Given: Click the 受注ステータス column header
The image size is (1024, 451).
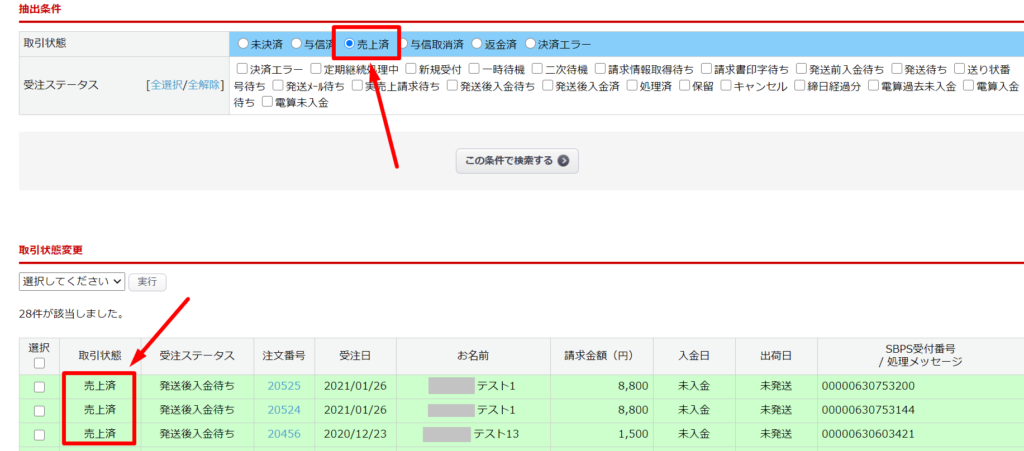Looking at the screenshot, I should coord(197,356).
